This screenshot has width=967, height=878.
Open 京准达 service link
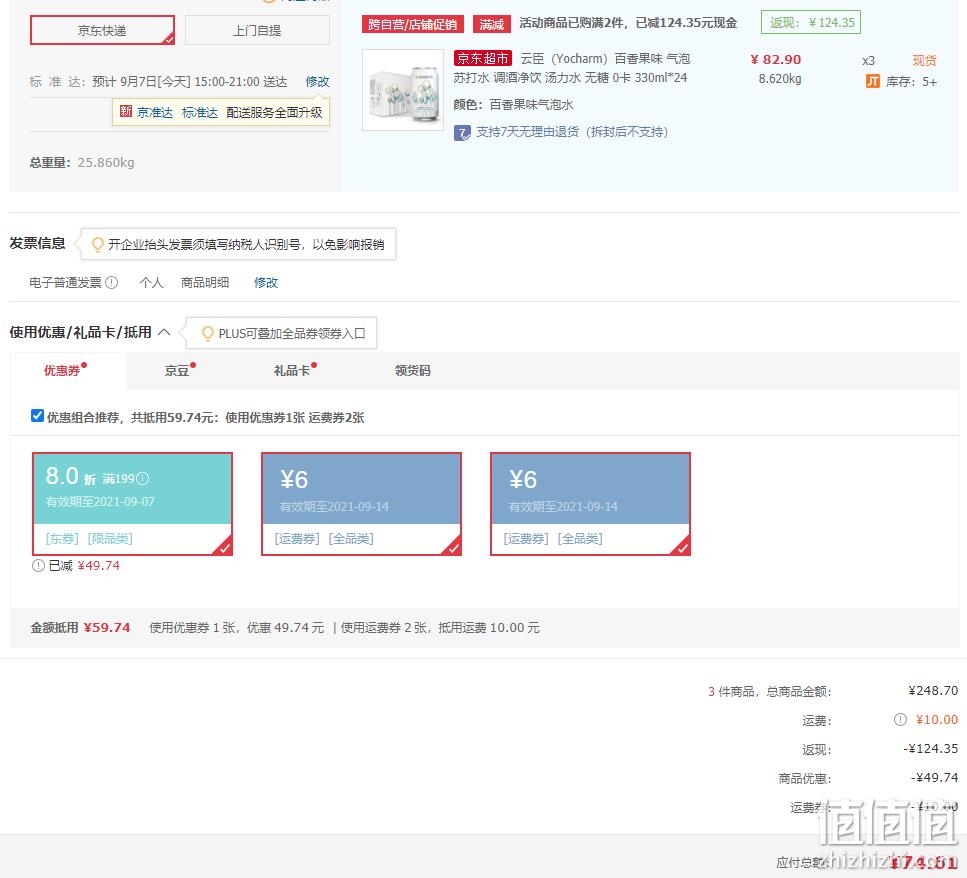(x=155, y=112)
